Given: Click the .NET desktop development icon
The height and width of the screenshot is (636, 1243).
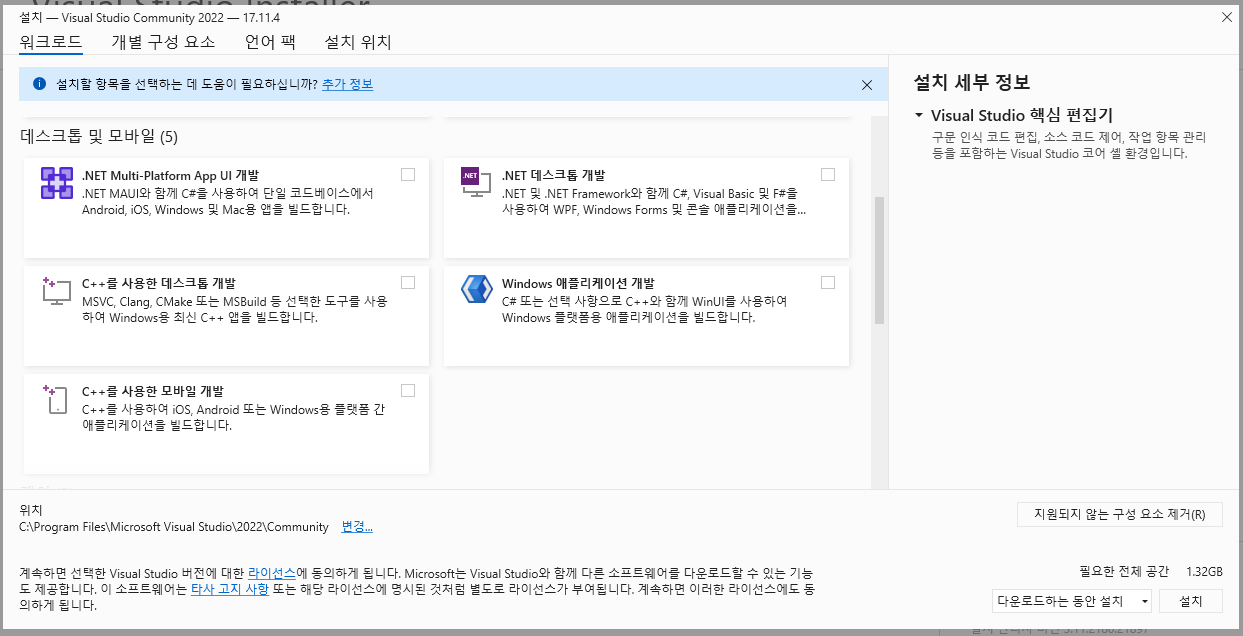Looking at the screenshot, I should tap(476, 181).
